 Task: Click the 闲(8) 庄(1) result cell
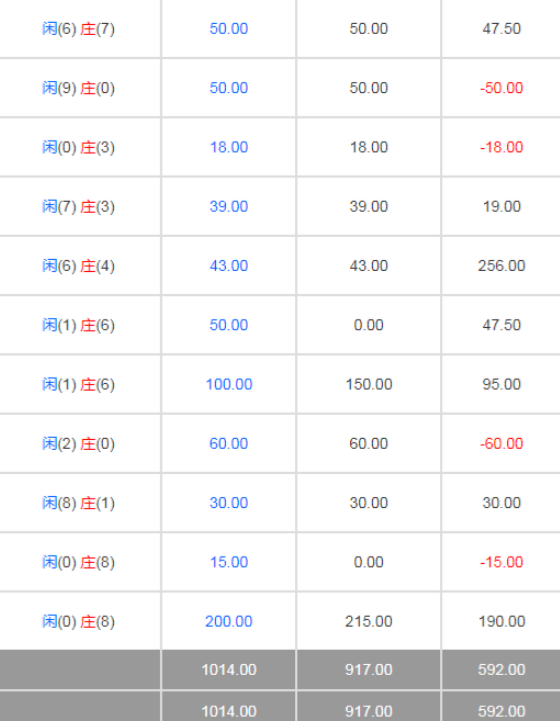[78, 503]
